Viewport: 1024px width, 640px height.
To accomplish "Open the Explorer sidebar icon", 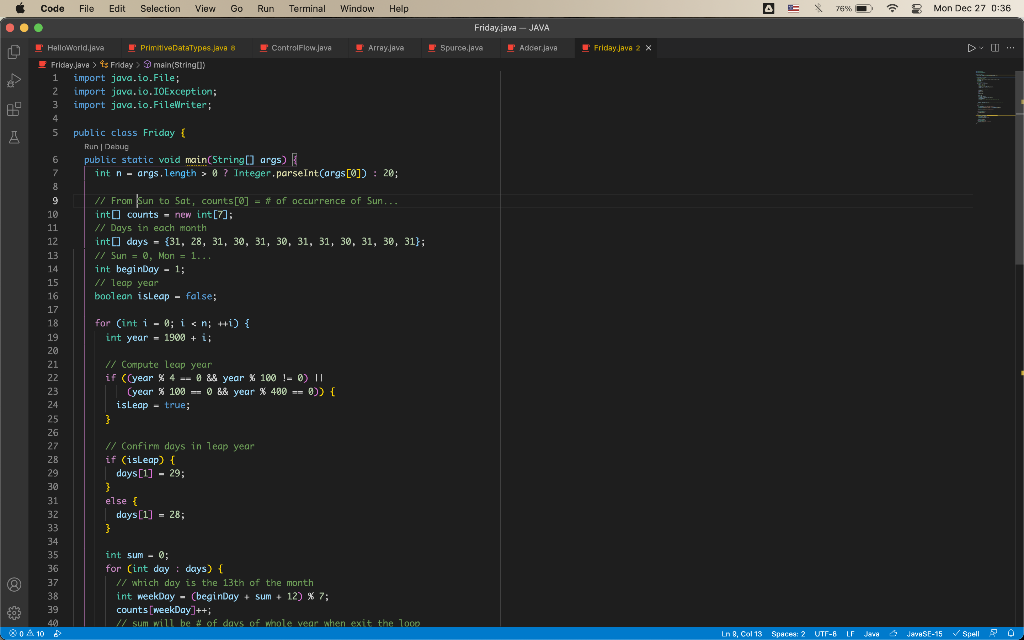I will pos(13,51).
